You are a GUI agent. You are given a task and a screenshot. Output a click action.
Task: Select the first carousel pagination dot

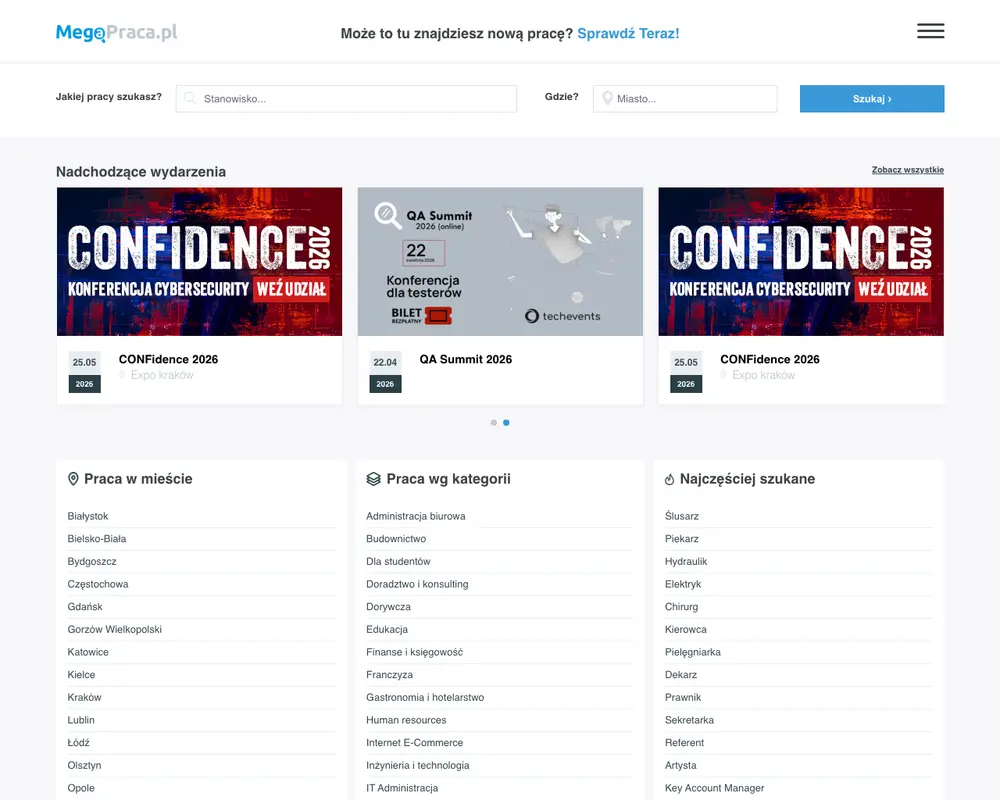[x=494, y=422]
